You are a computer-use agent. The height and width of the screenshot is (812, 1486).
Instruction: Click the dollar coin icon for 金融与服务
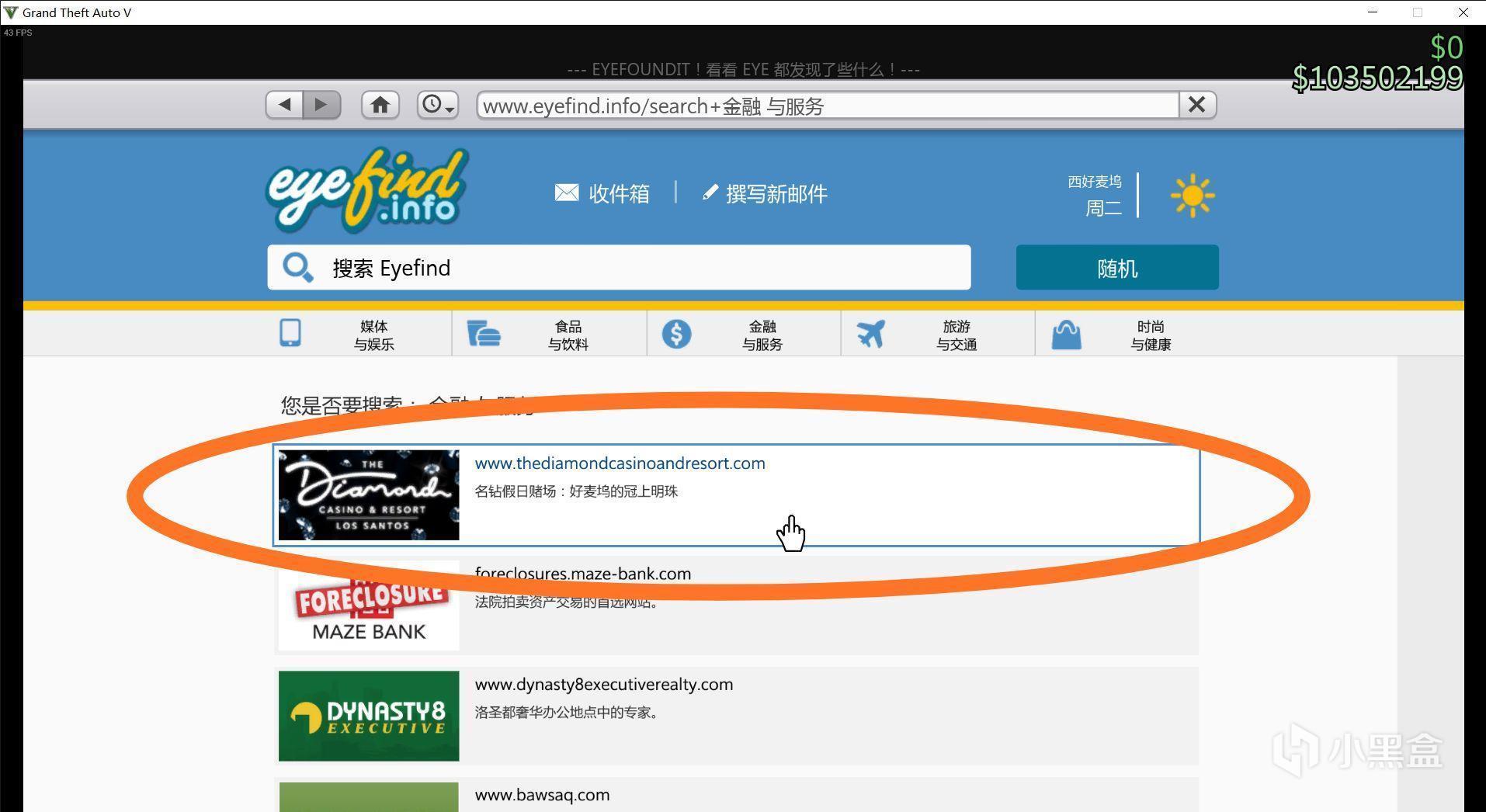point(676,334)
